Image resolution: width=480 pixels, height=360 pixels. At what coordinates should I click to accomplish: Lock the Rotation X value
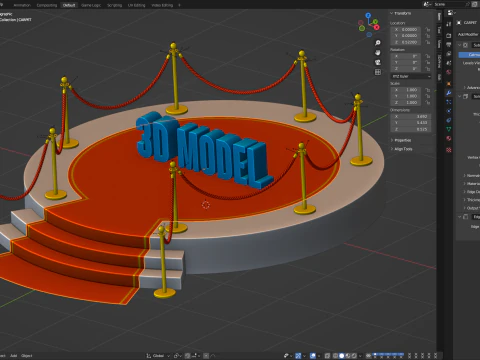427,56
